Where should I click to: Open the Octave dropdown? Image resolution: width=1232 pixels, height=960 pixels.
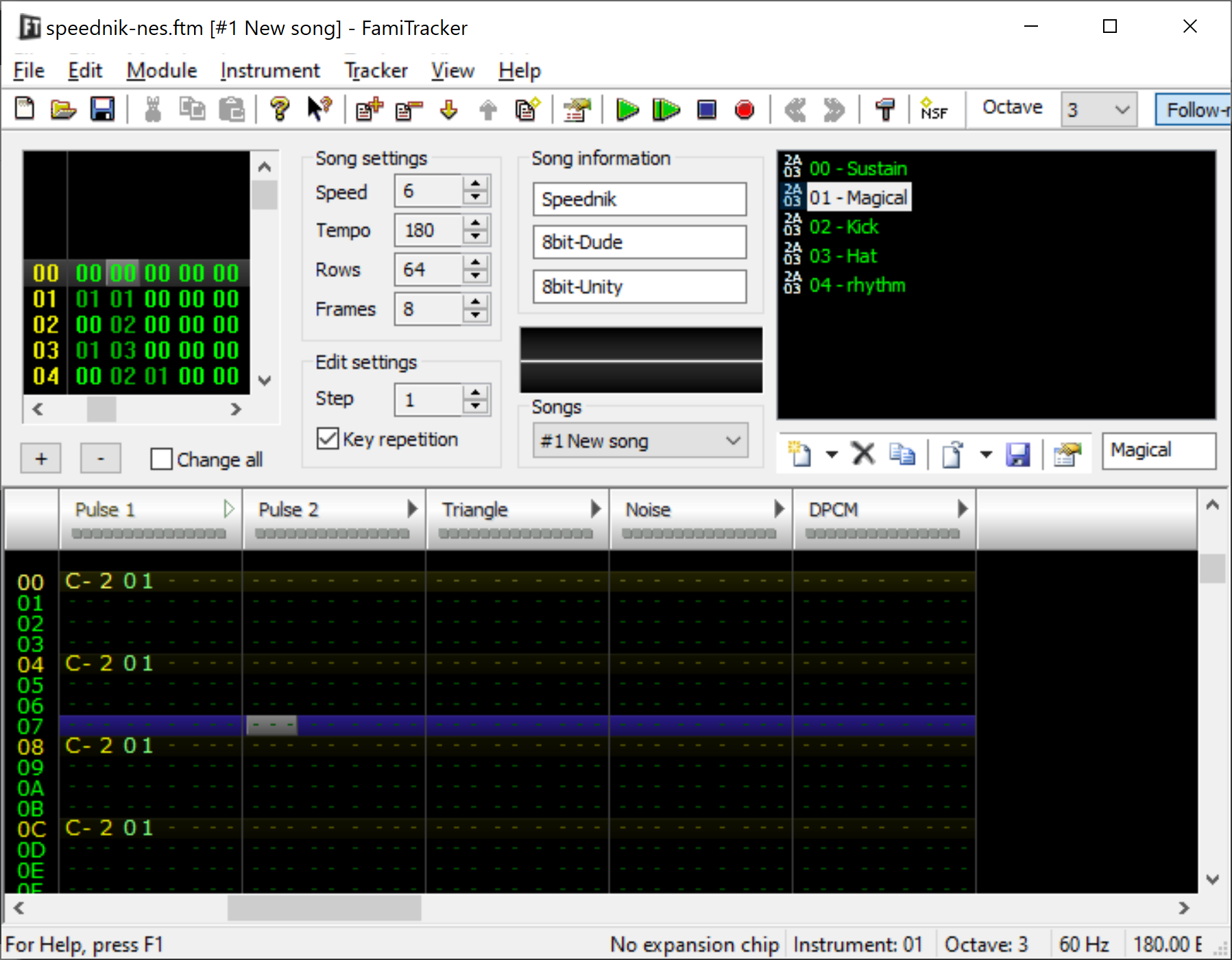click(x=1120, y=110)
